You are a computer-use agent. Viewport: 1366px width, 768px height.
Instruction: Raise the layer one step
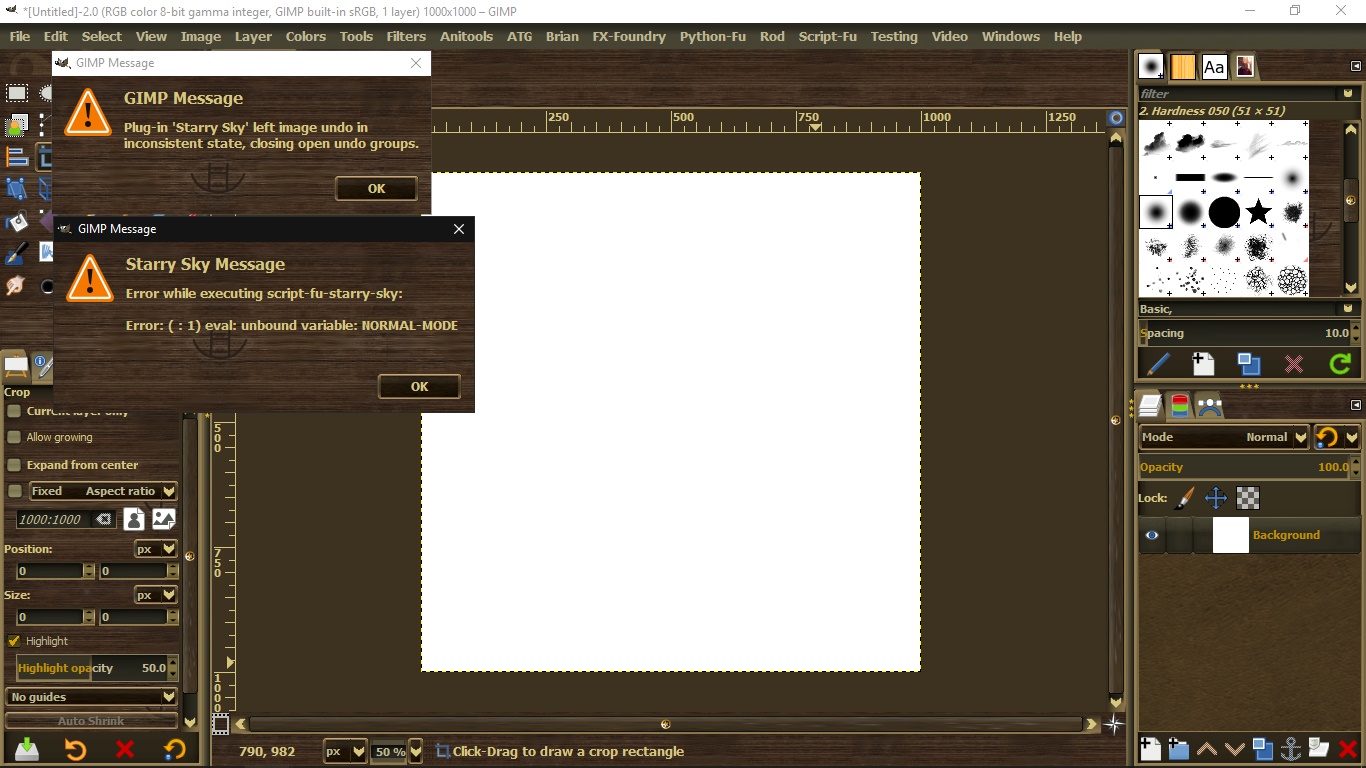(x=1207, y=749)
